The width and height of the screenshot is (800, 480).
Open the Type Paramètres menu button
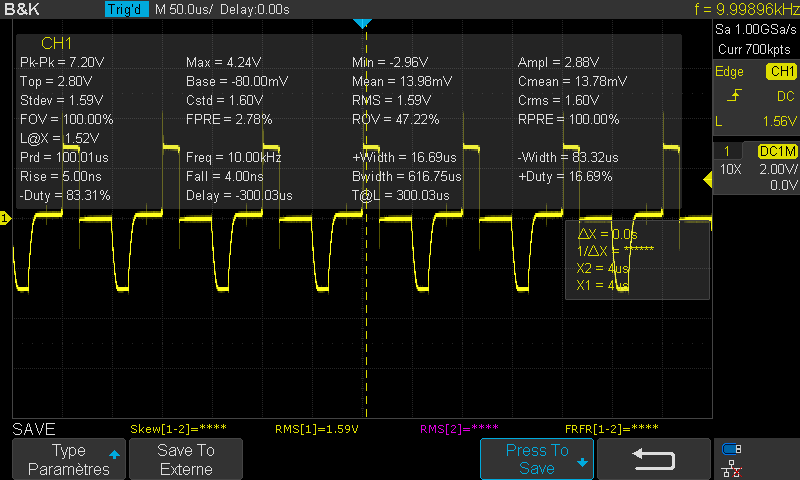69,459
